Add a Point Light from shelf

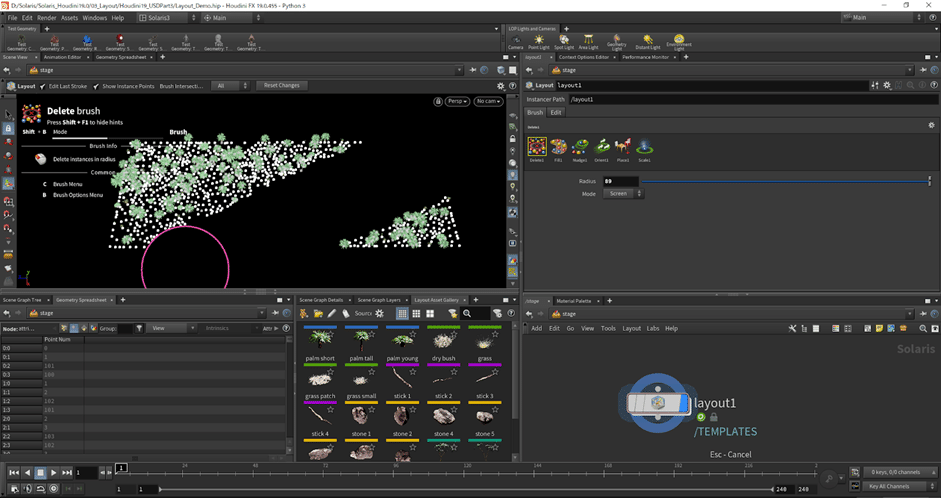(x=538, y=40)
